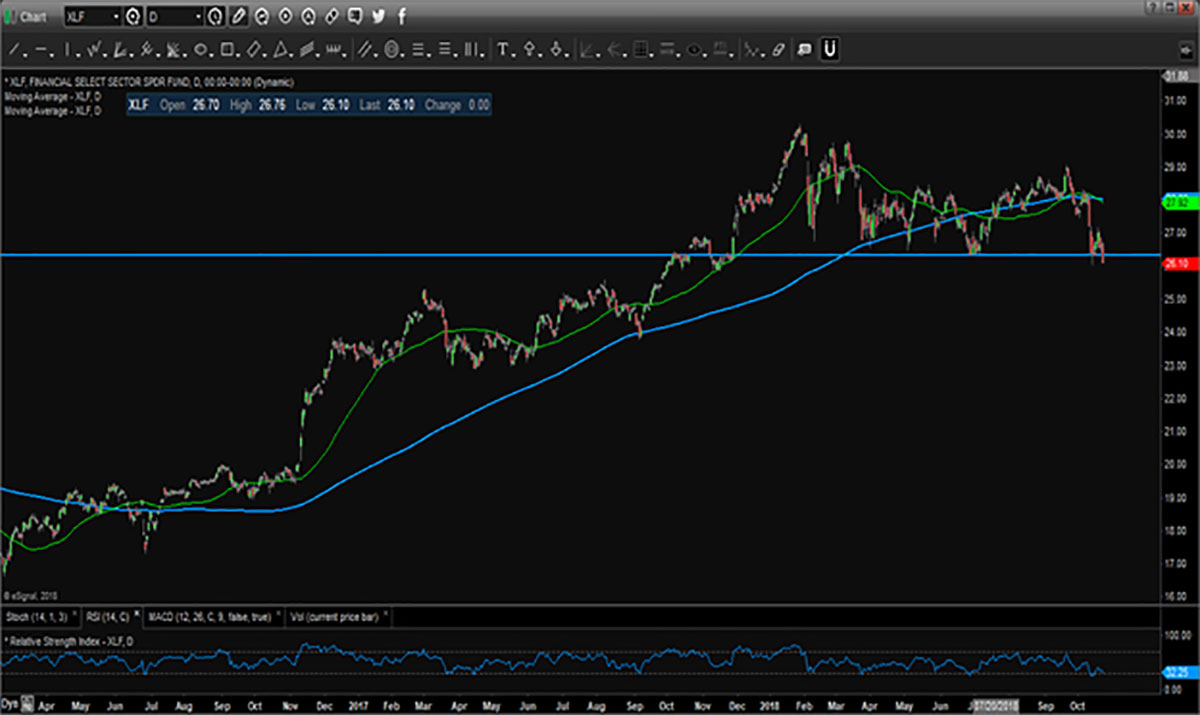Click the eye visibility icon in toolbar
This screenshot has width=1200, height=715.
(x=694, y=49)
